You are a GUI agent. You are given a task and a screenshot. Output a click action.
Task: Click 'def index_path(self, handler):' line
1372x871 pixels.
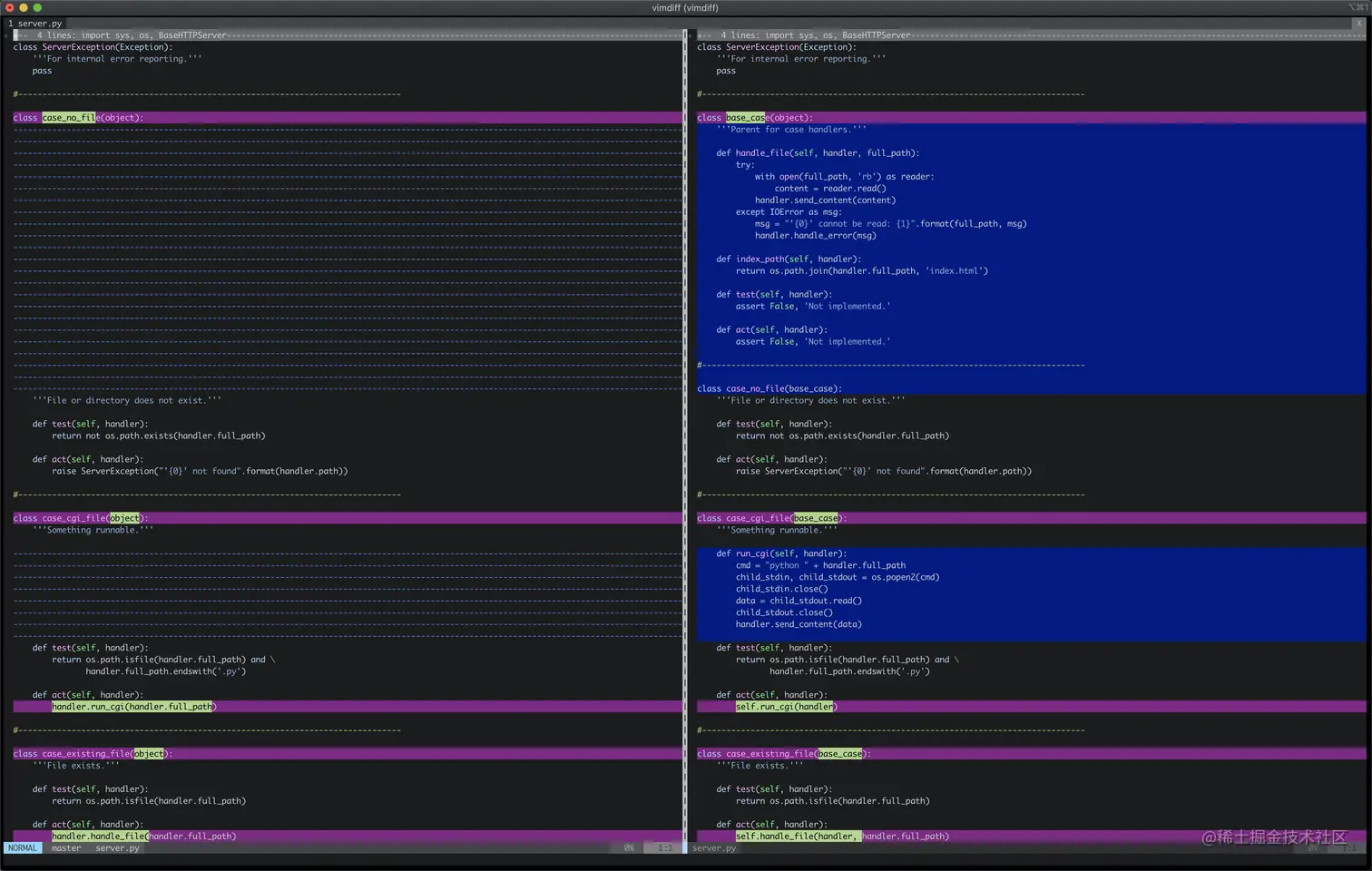[789, 259]
